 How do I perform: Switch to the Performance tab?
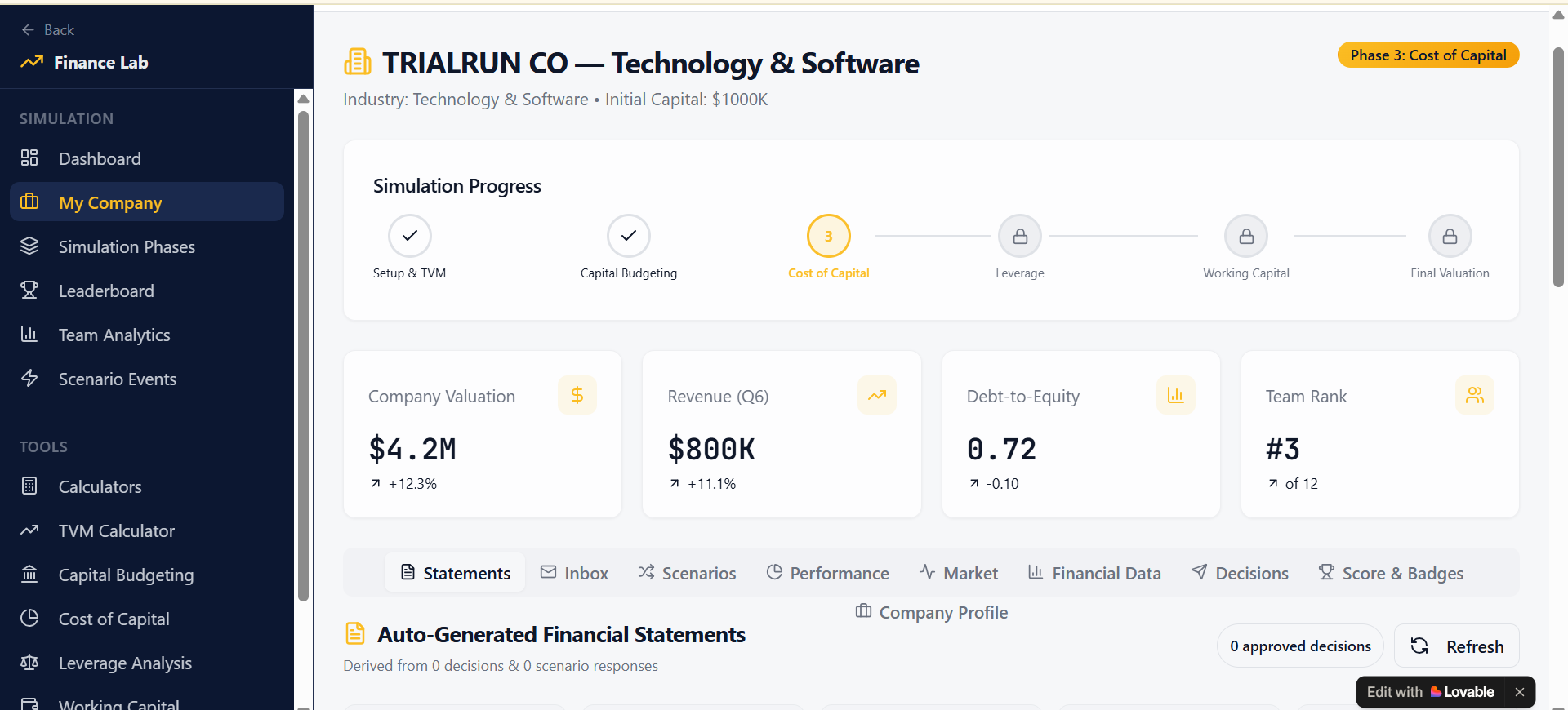[827, 574]
